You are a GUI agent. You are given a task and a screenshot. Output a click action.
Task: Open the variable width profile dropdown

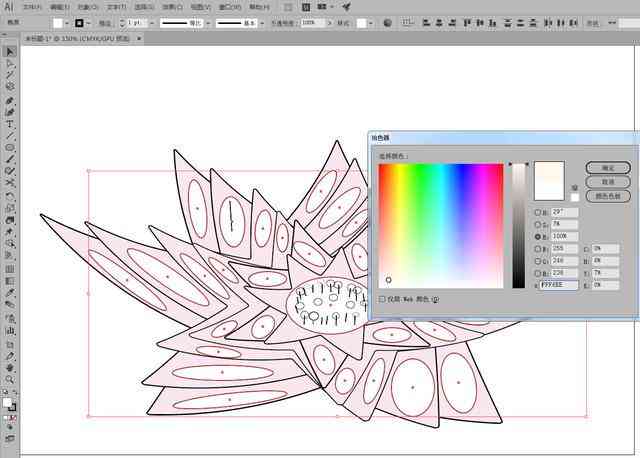click(x=209, y=23)
